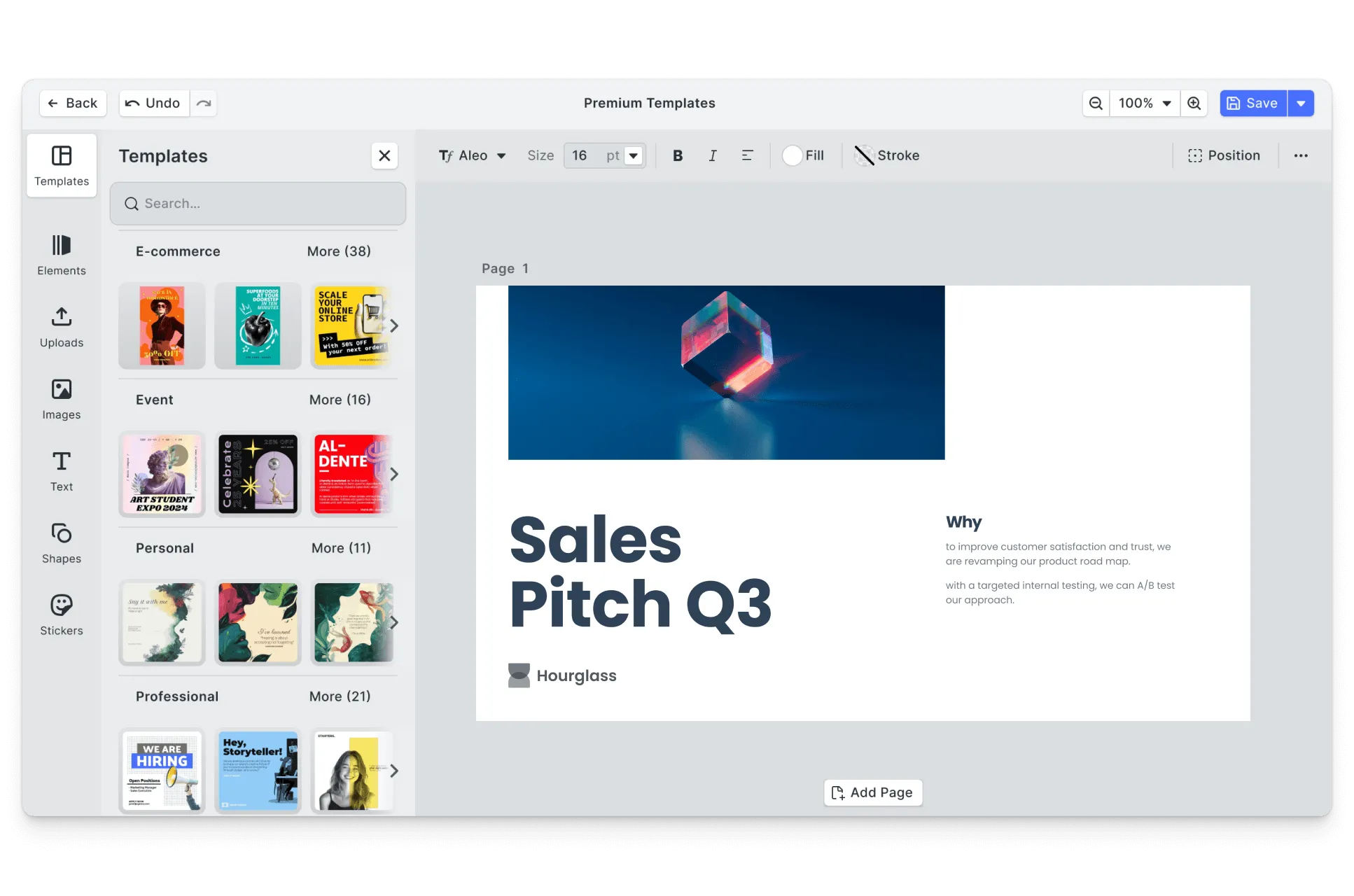
Task: Open the Elements sidebar tab
Action: pos(62,255)
